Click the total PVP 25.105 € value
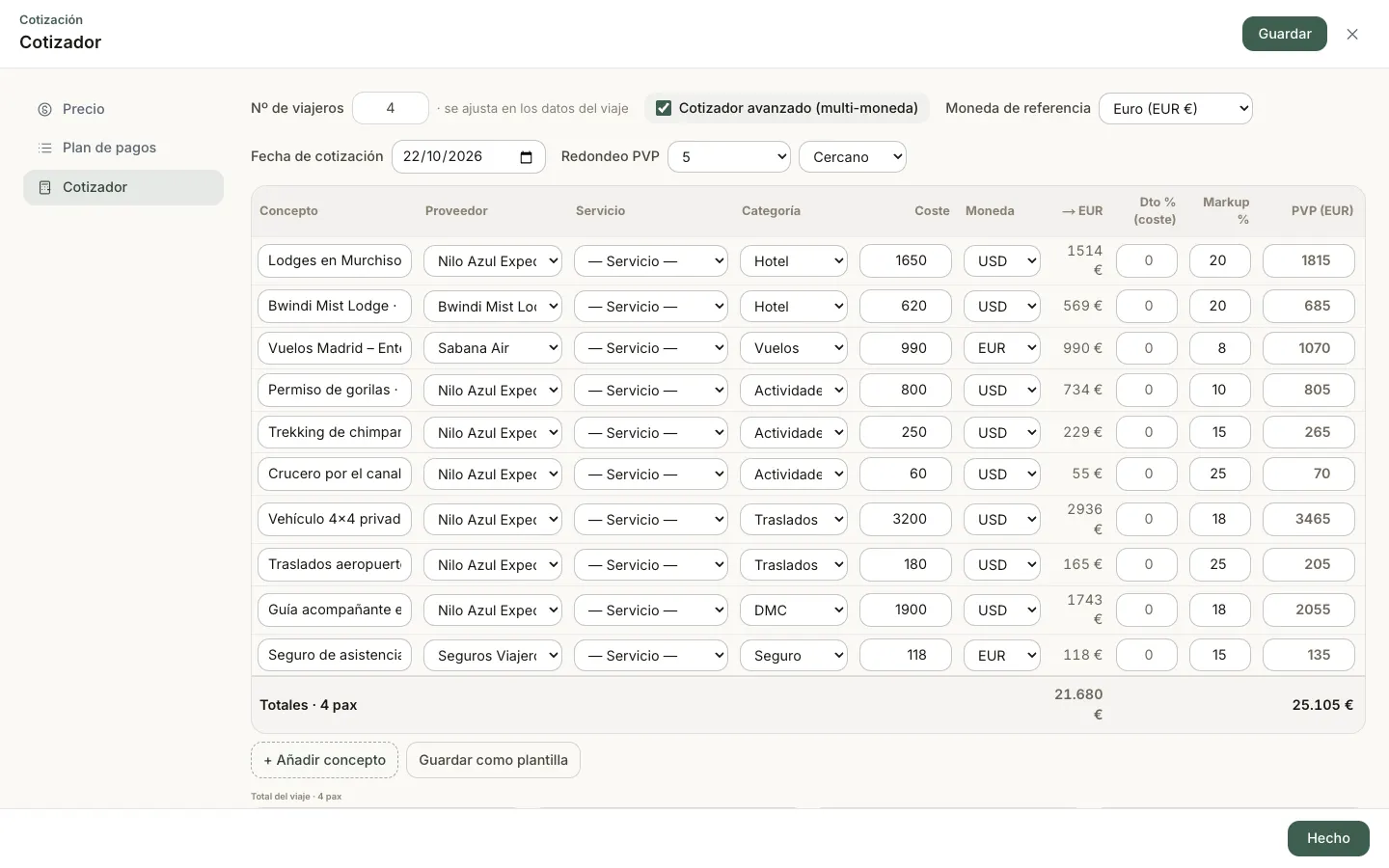This screenshot has height=868, width=1389. pos(1322,705)
